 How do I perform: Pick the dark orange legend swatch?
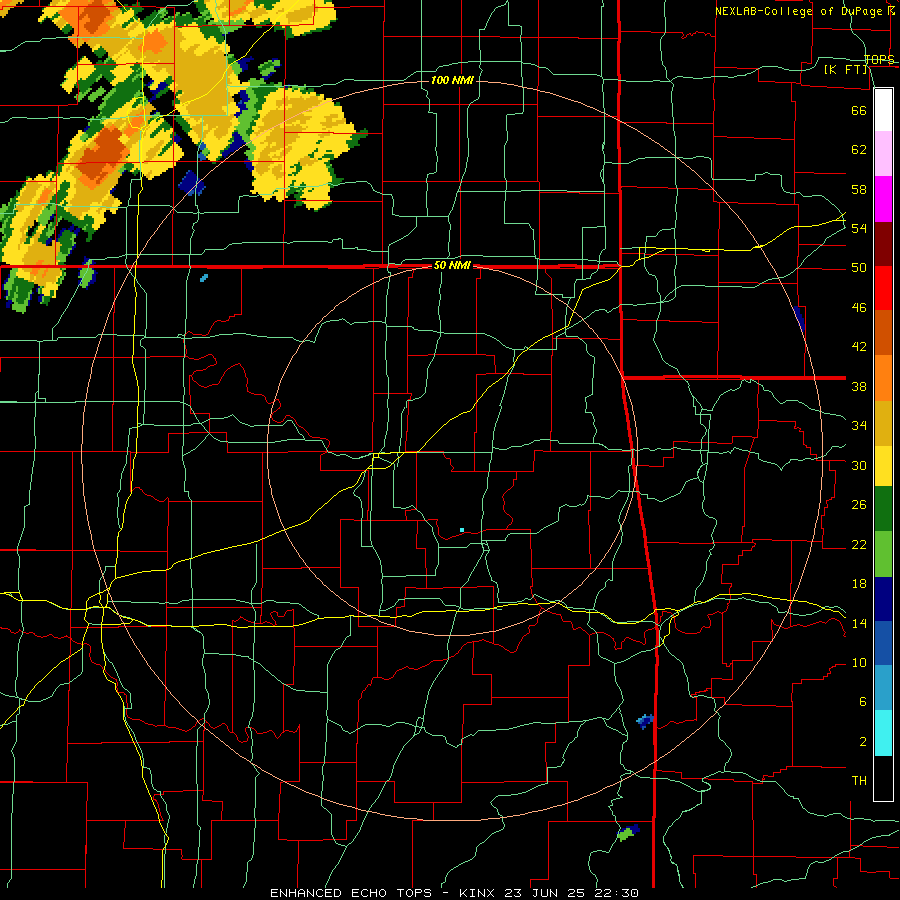883,332
